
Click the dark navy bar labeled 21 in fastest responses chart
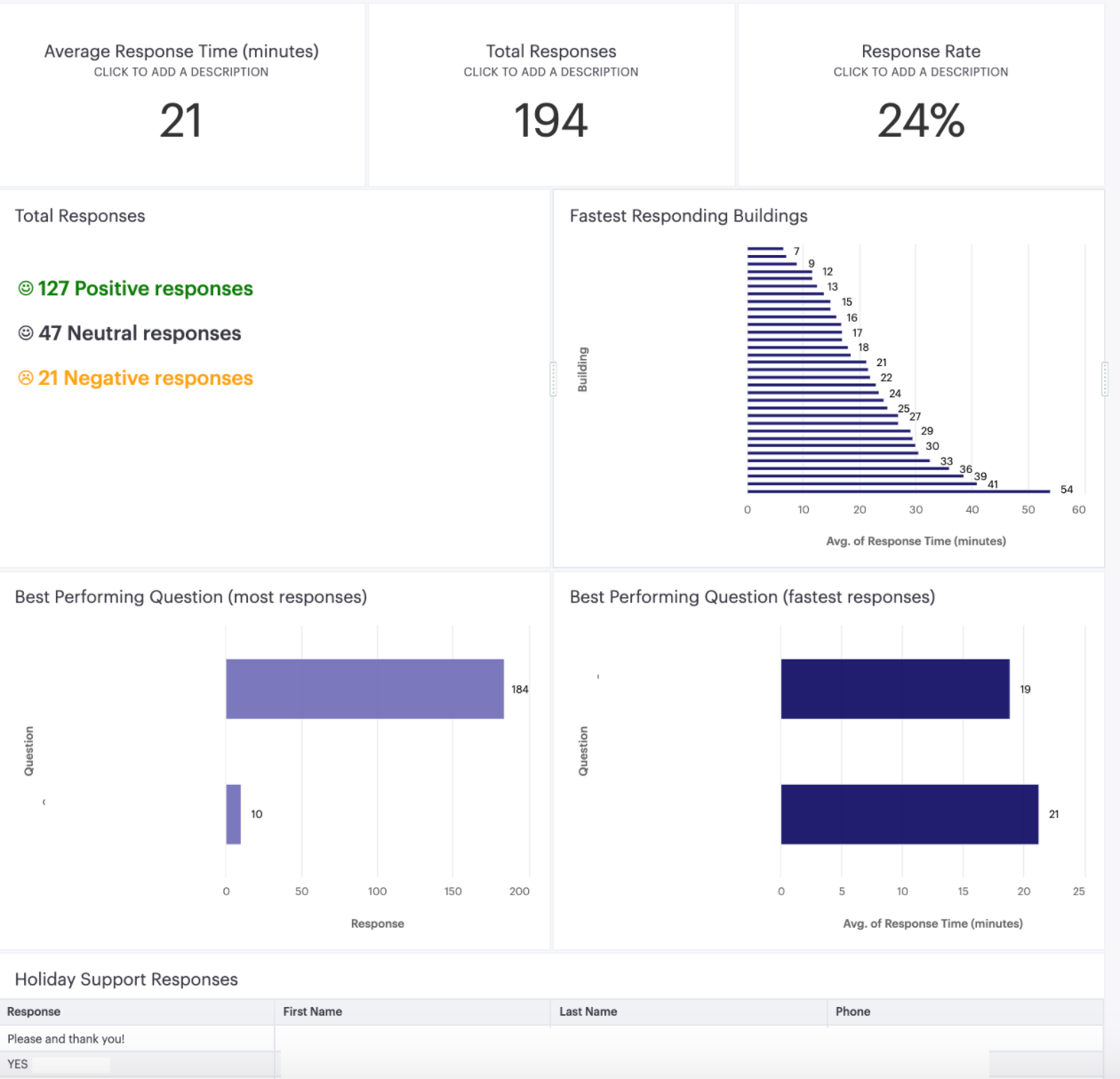(909, 814)
